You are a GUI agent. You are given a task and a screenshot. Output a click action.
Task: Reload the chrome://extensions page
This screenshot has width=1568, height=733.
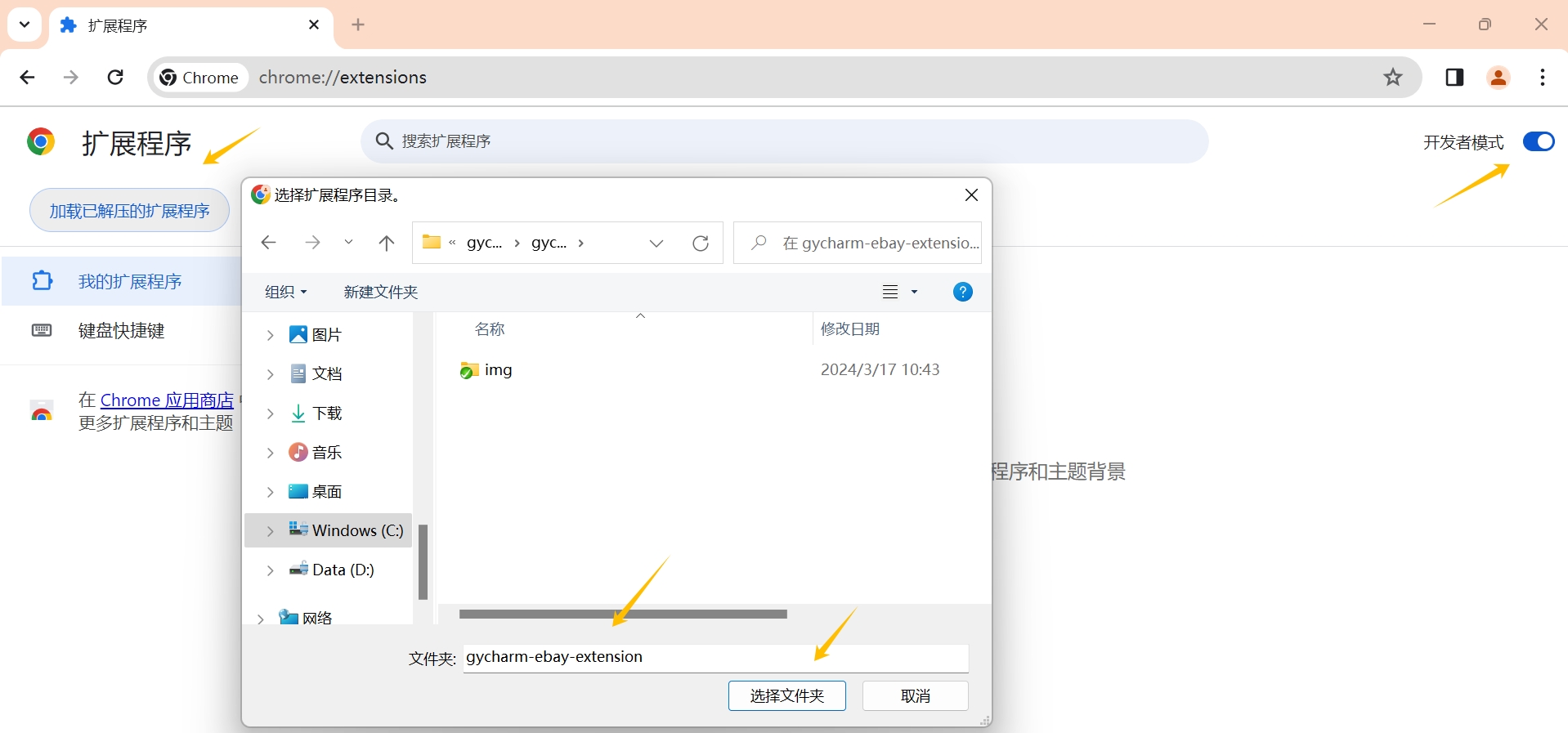(x=115, y=78)
